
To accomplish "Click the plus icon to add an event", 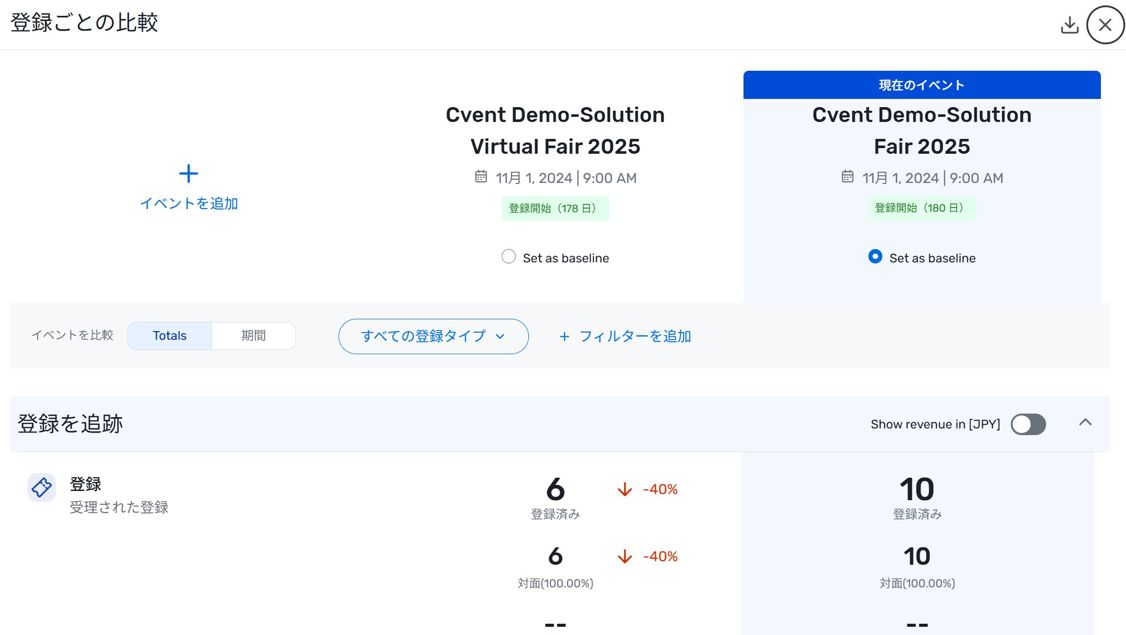I will [188, 173].
